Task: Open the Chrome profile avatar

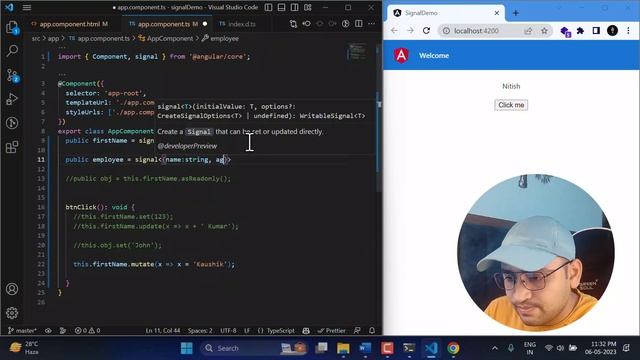Action: [x=612, y=31]
